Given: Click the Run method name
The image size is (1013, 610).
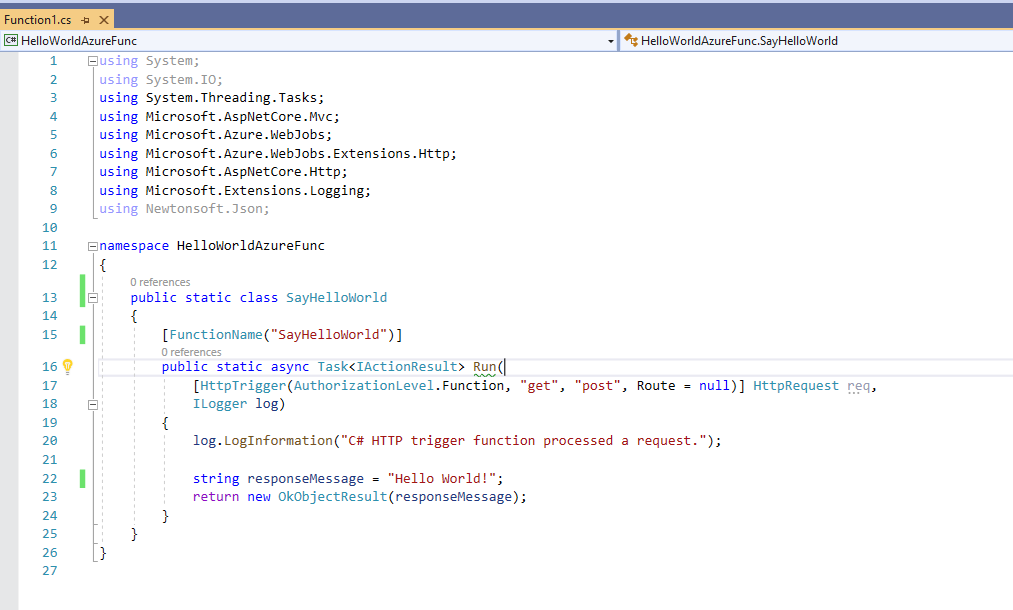Looking at the screenshot, I should pos(485,367).
